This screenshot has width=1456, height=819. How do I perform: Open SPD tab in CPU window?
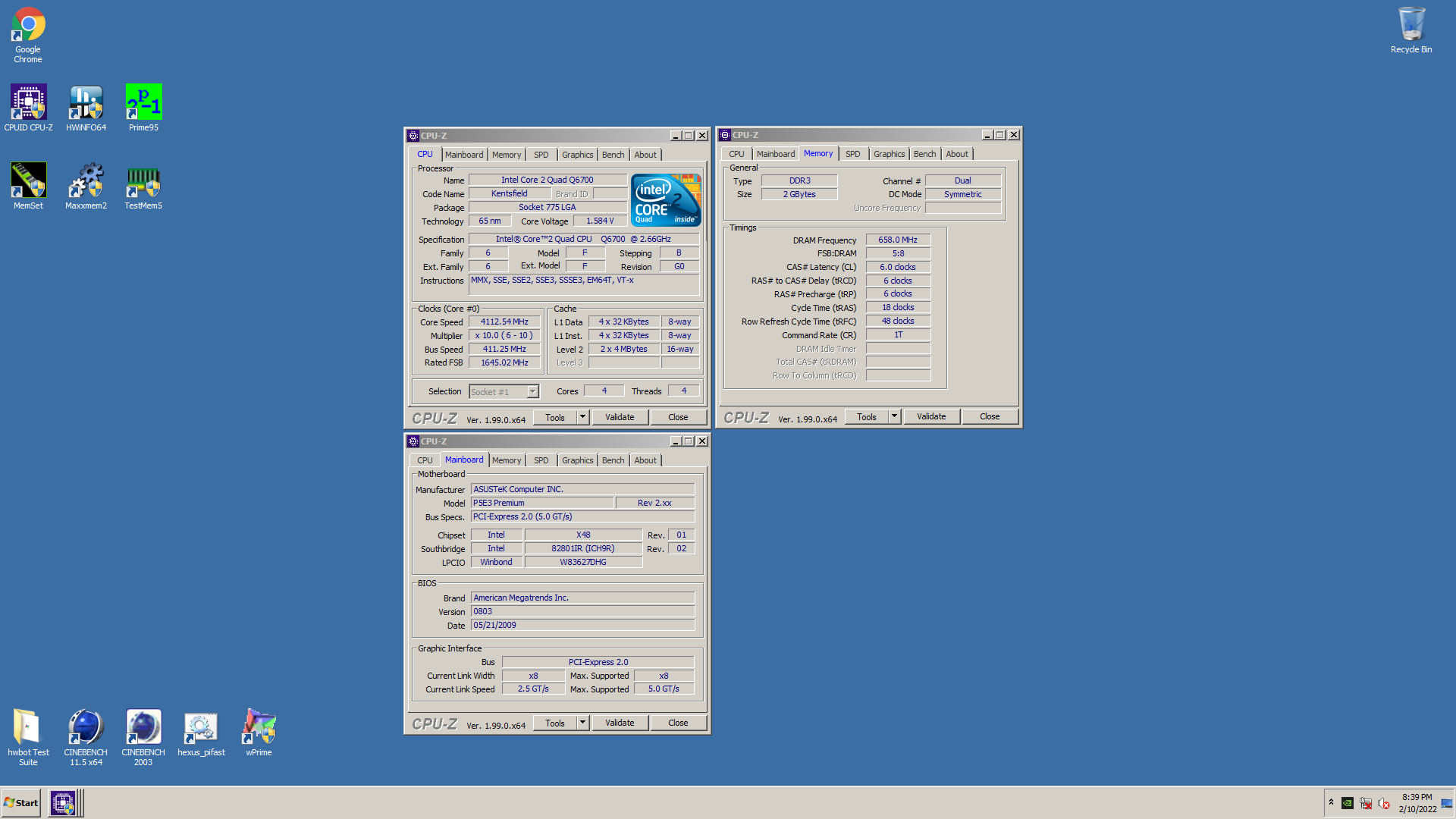tap(541, 155)
